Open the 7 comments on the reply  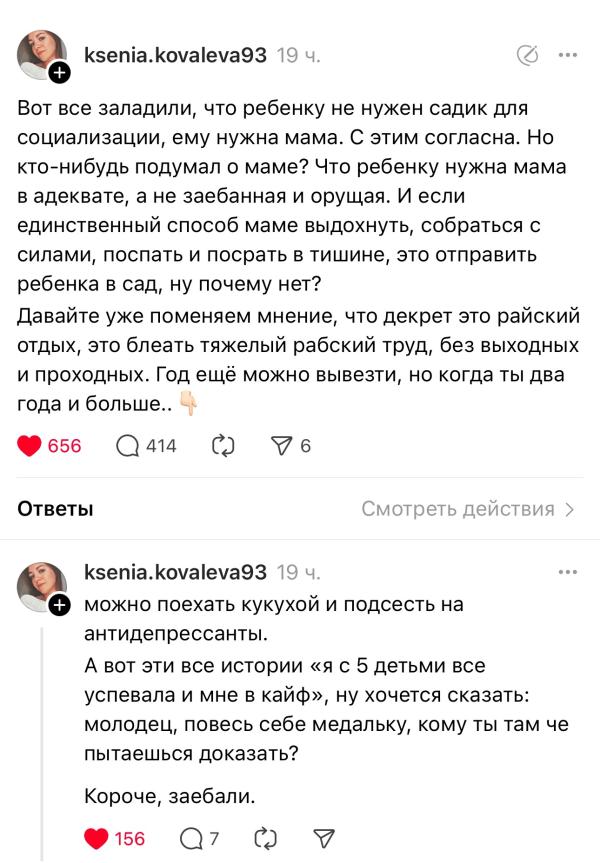click(190, 838)
